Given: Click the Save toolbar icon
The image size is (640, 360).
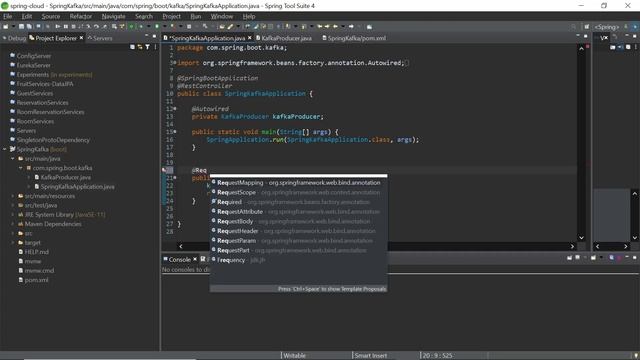Looking at the screenshot, I should click(21, 27).
